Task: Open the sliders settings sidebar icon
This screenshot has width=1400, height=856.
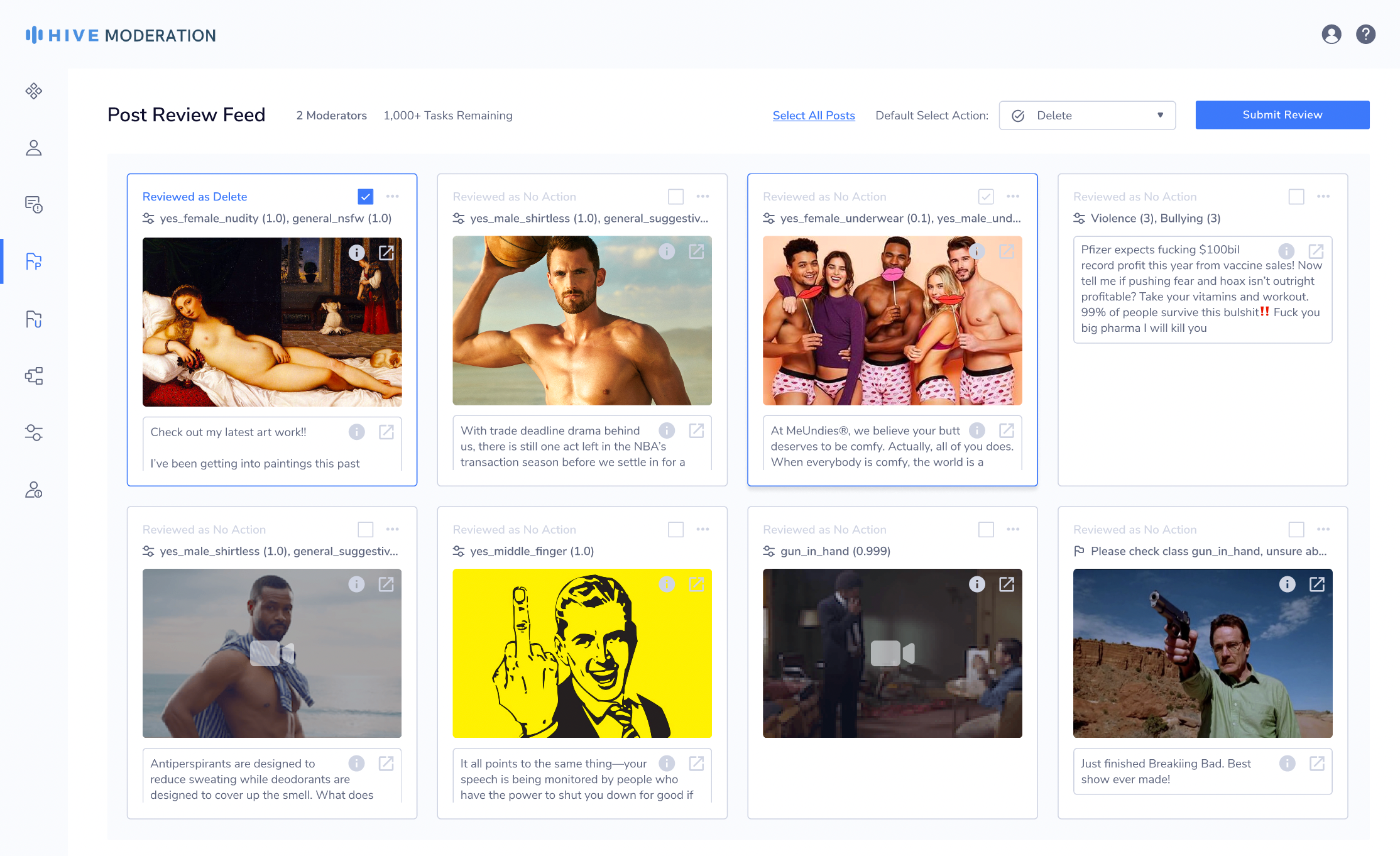Action: 34,432
